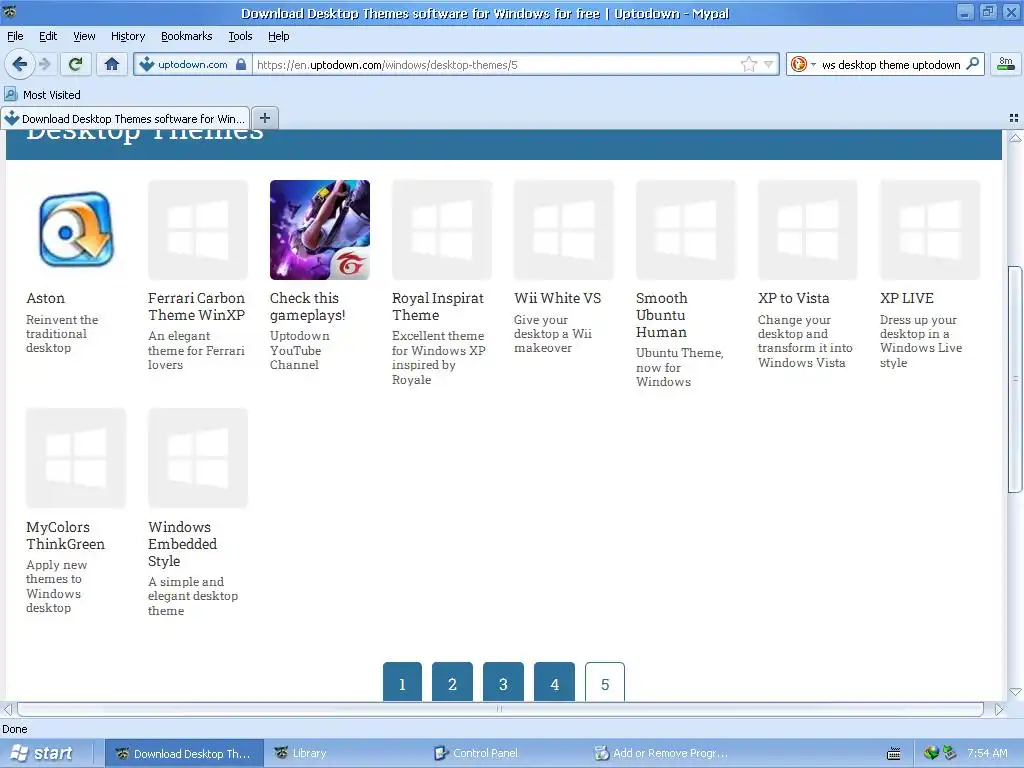Open the Home page icon

click(x=112, y=64)
